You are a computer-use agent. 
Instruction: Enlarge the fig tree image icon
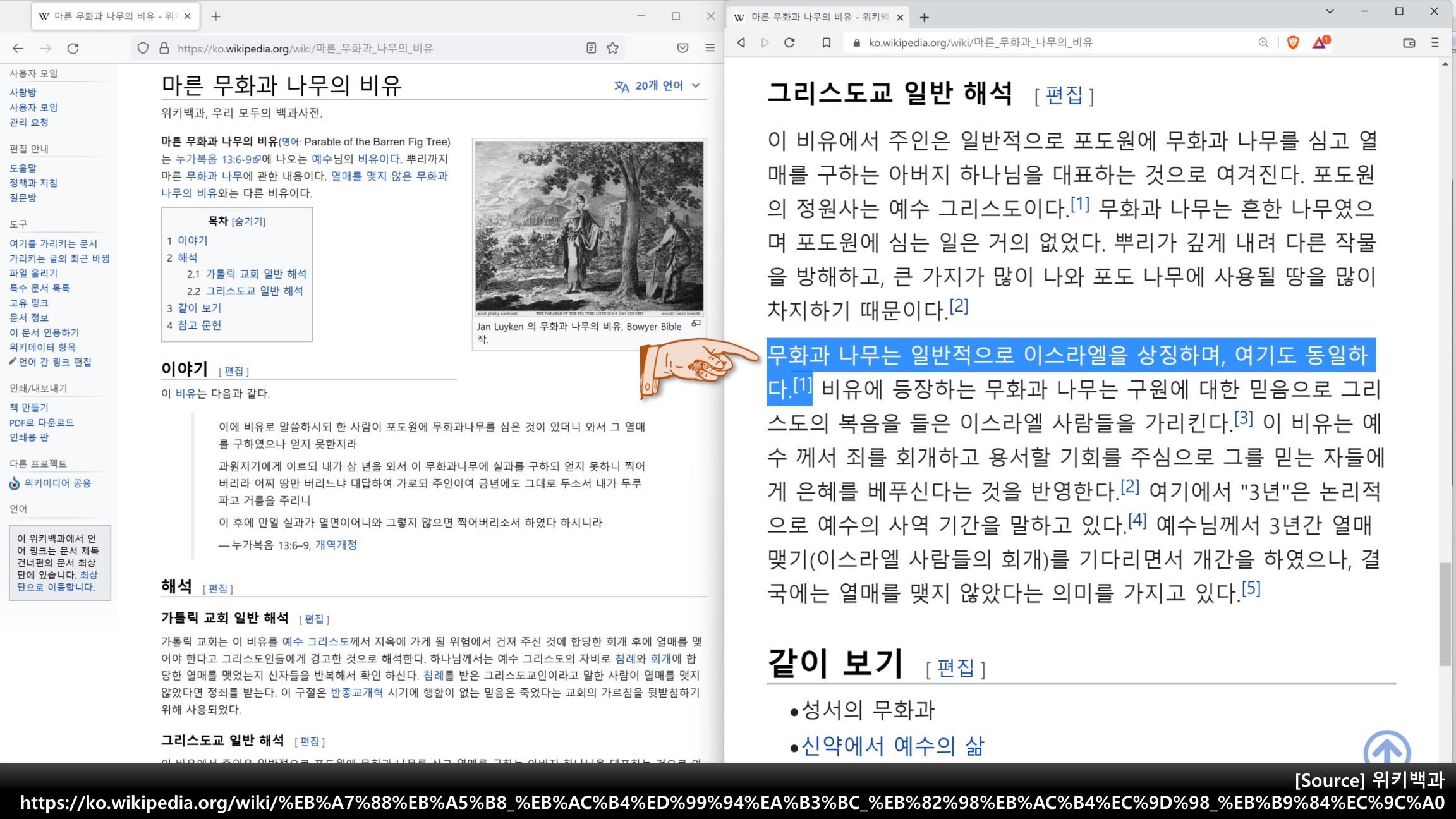click(696, 324)
